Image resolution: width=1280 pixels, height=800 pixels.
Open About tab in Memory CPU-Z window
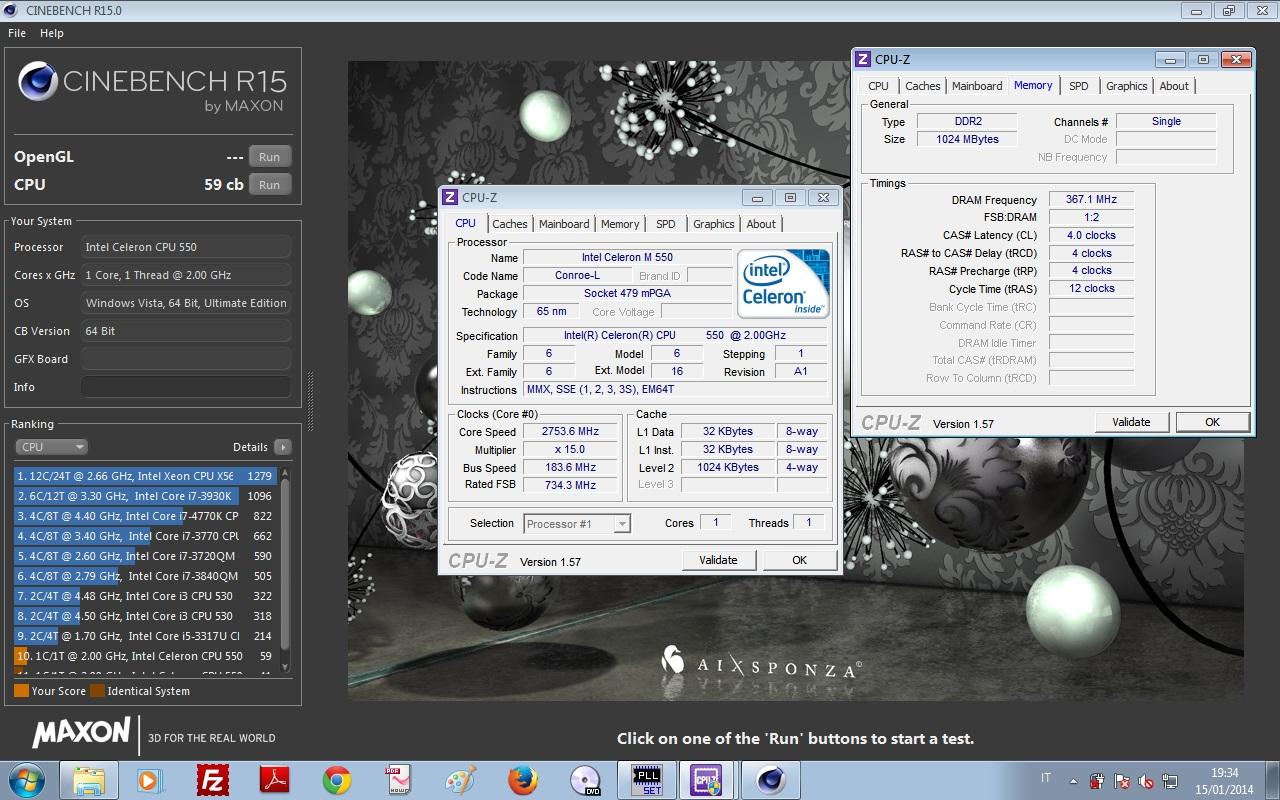(x=1174, y=86)
